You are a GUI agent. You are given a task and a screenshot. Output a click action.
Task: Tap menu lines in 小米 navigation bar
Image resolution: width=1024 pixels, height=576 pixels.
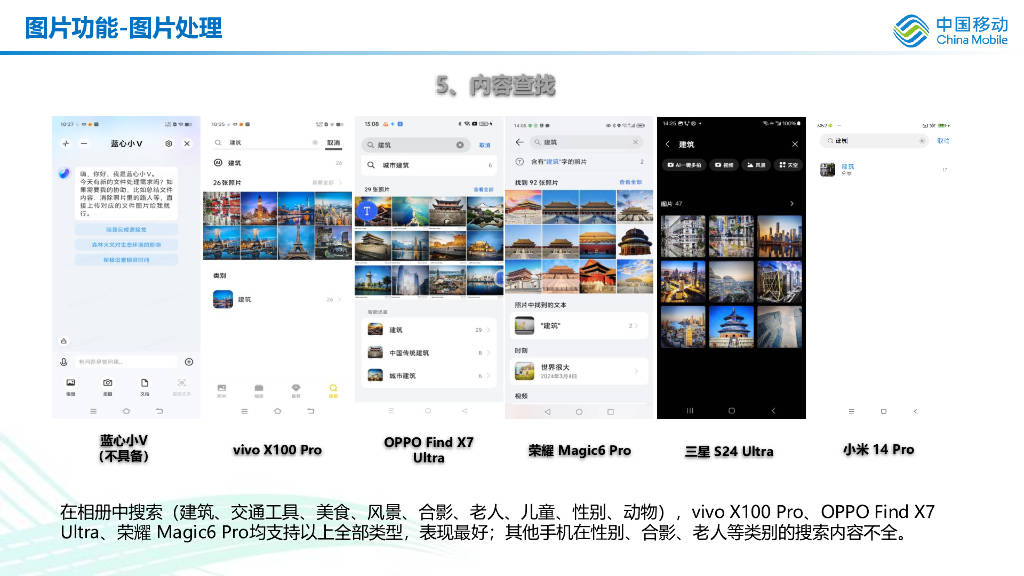click(x=851, y=411)
